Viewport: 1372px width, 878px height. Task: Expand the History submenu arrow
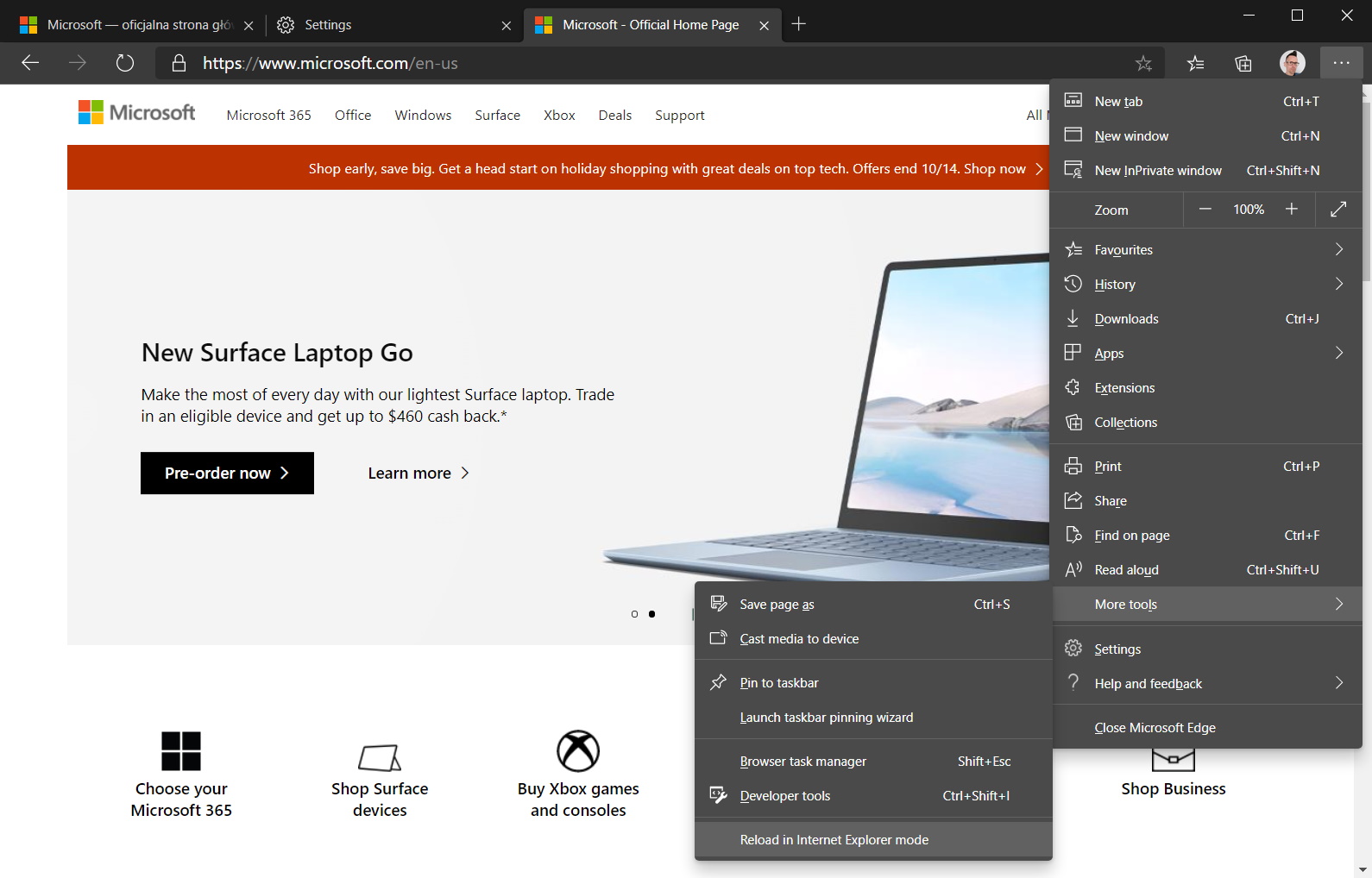pos(1339,284)
